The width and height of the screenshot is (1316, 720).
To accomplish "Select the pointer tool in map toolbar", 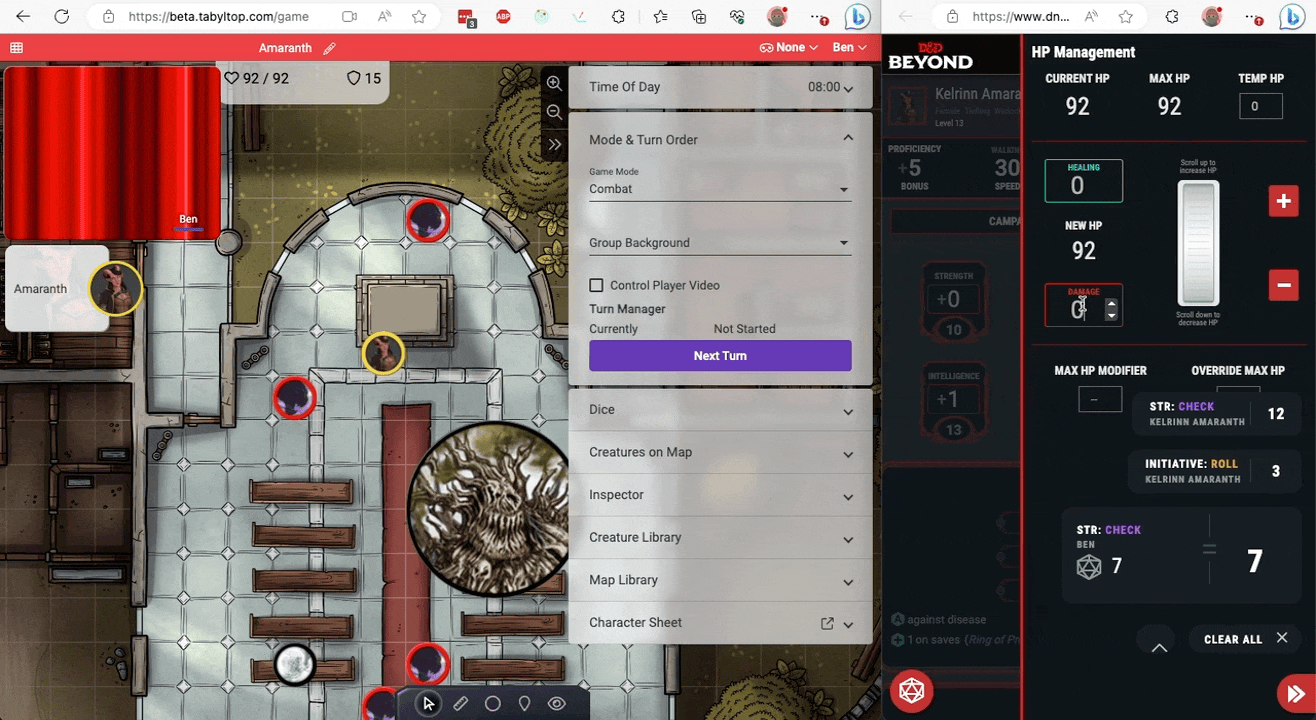I will (x=428, y=704).
